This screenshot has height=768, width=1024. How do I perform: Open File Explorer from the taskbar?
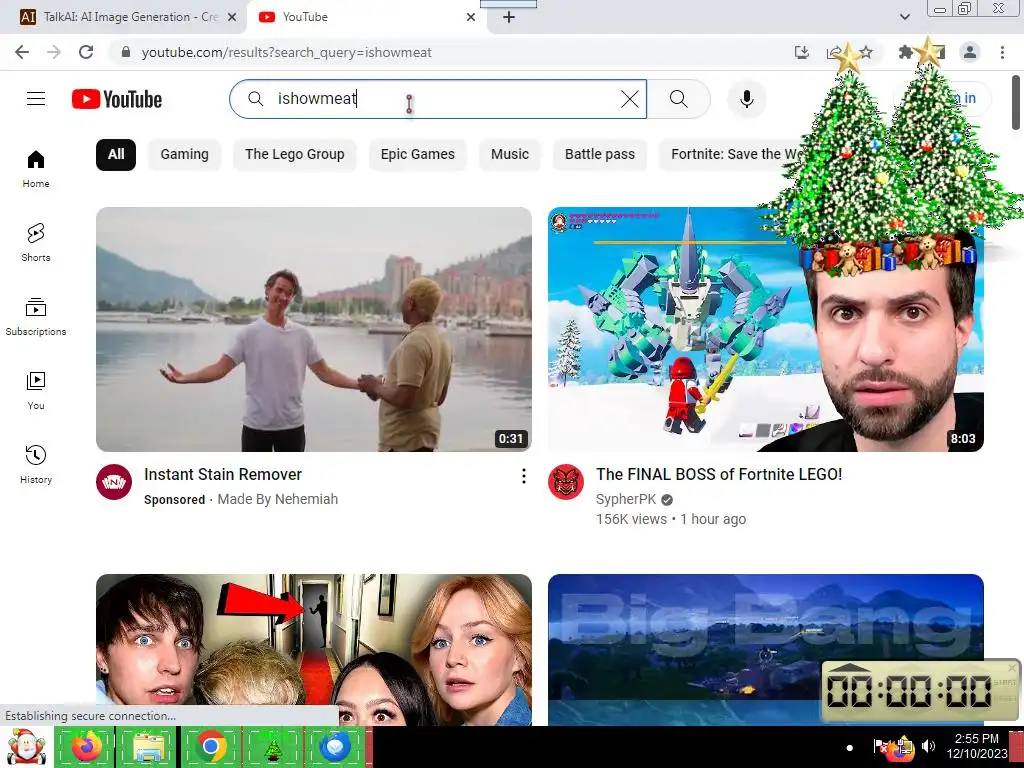coord(148,746)
